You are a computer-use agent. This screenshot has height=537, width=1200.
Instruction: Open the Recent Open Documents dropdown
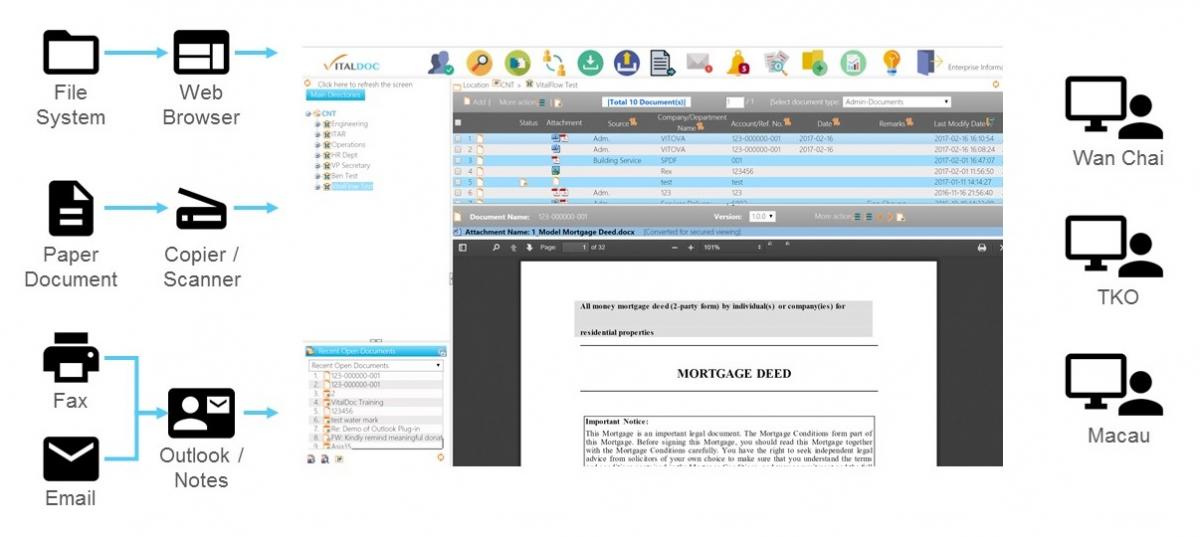click(x=375, y=365)
